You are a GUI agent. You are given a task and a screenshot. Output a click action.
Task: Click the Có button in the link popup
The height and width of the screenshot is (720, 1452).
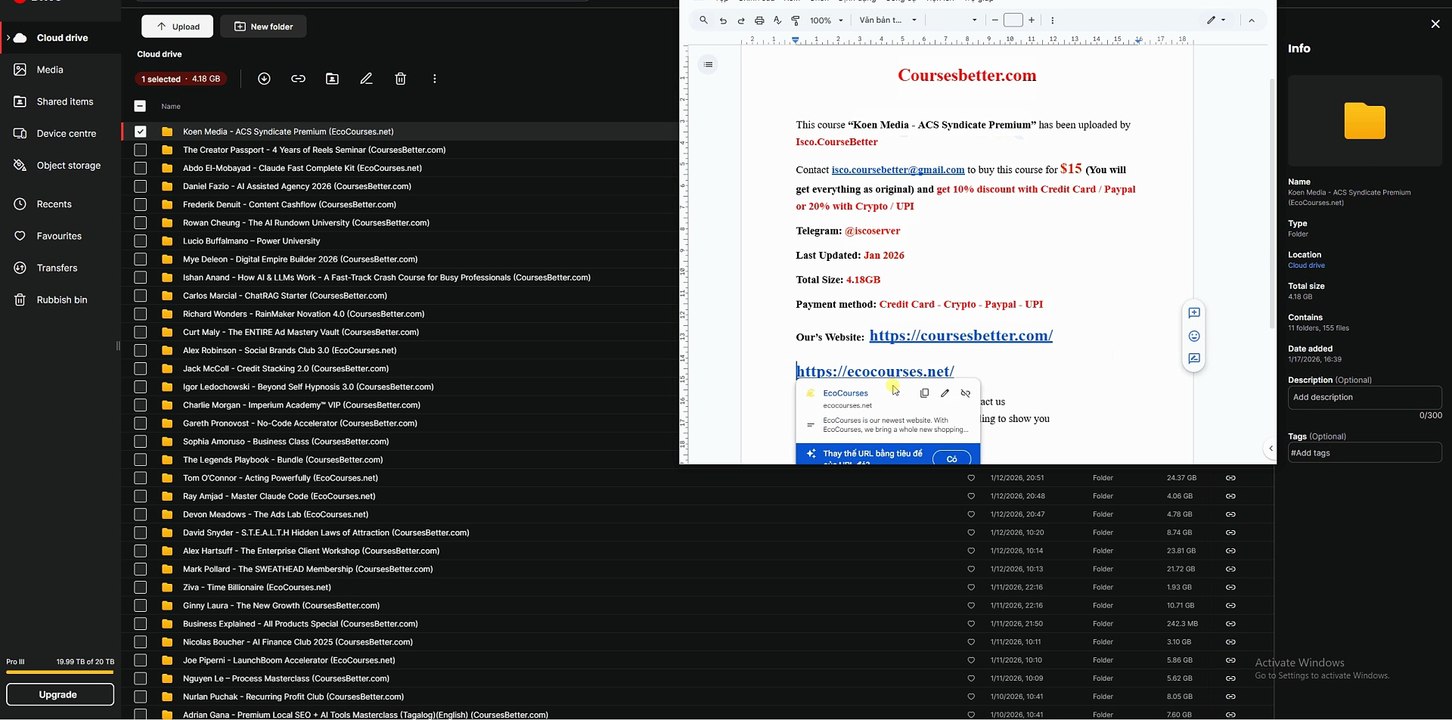(x=951, y=458)
